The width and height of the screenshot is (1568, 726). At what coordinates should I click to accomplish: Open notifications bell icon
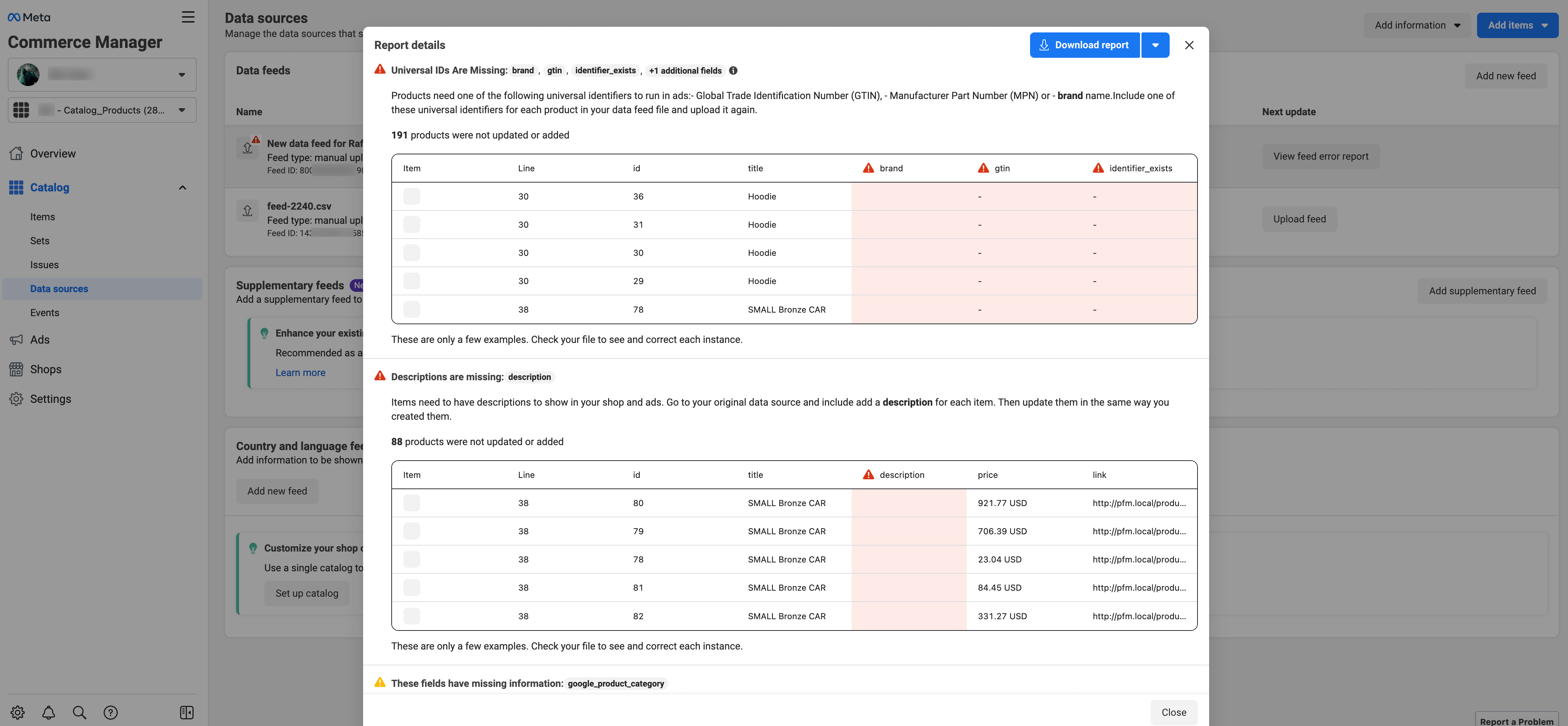click(49, 712)
